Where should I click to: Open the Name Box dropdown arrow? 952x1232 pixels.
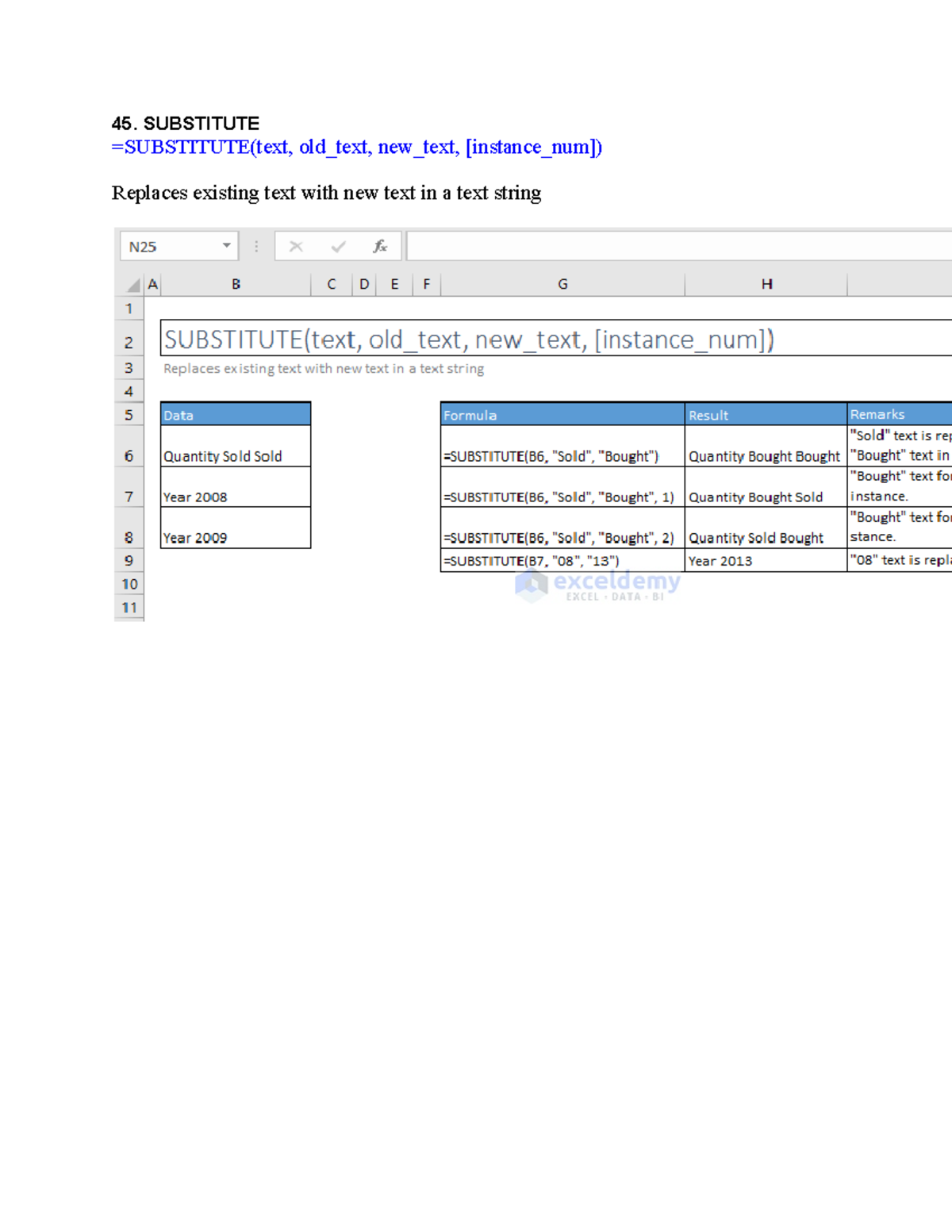[x=227, y=246]
